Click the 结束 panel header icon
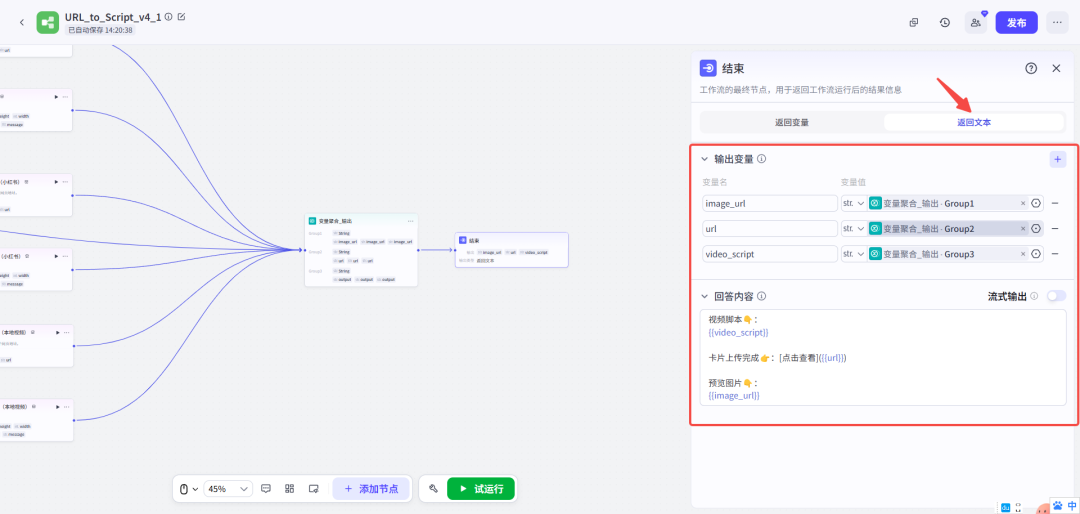 708,68
